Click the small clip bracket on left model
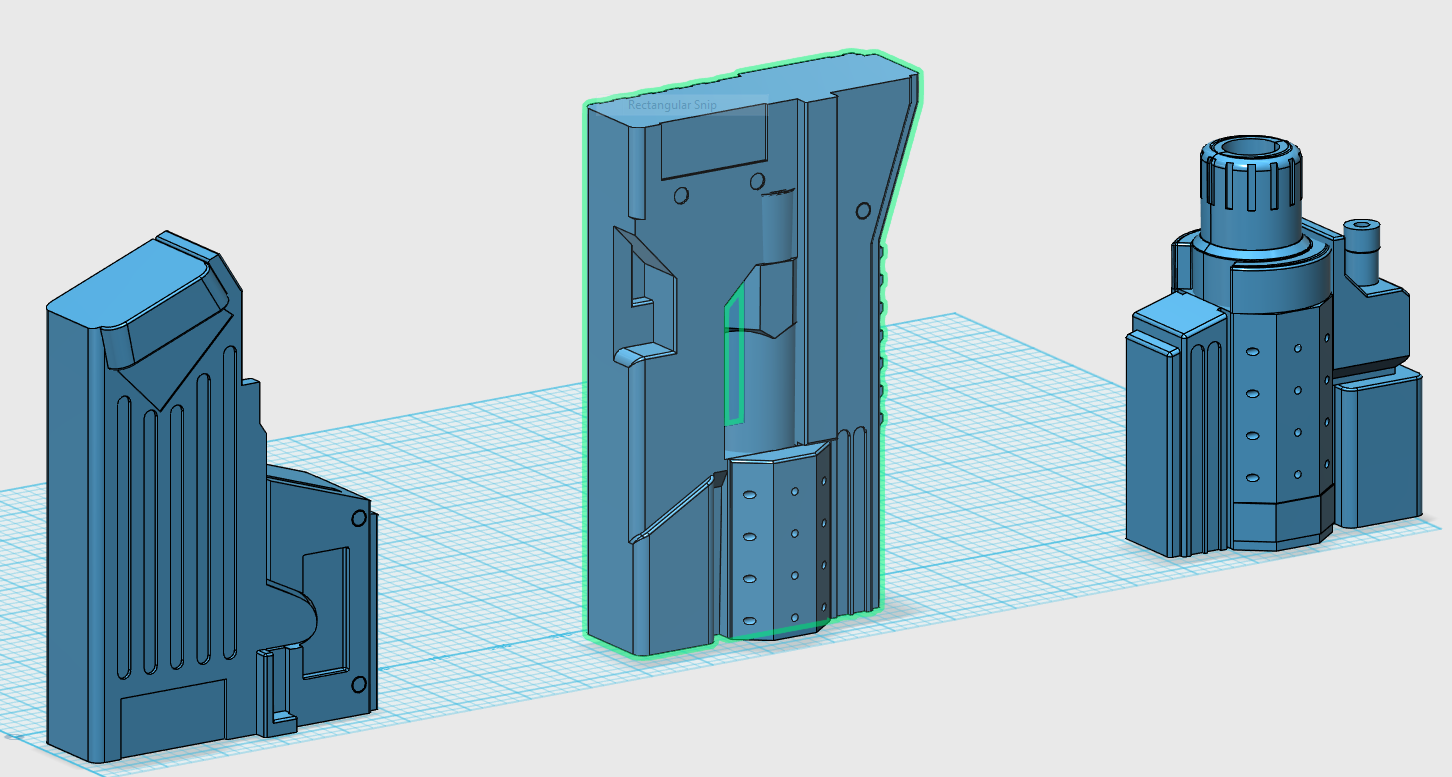 (276, 692)
